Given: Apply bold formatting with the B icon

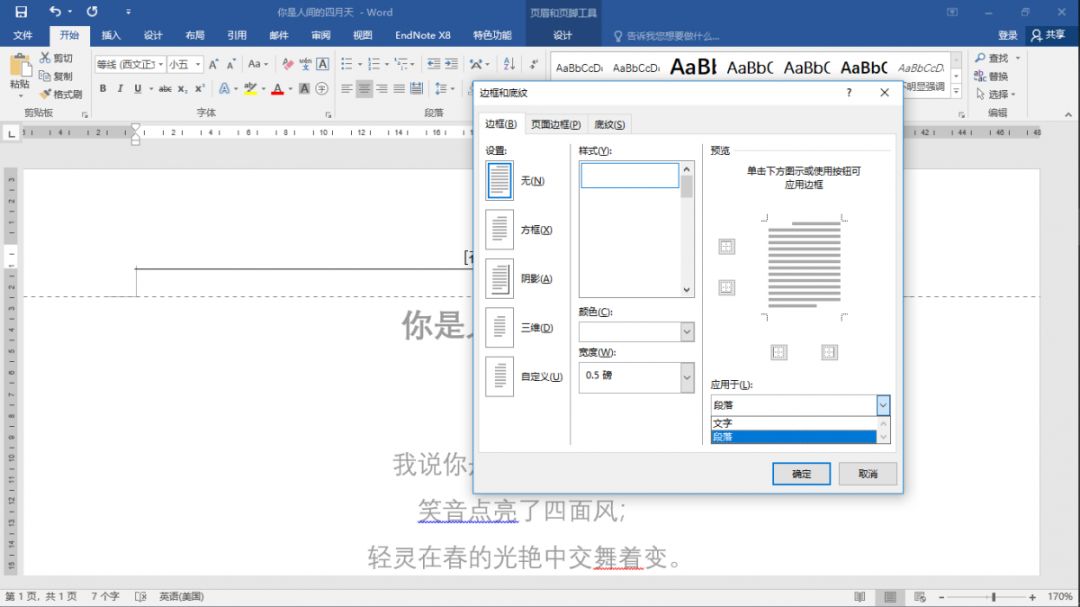Looking at the screenshot, I should point(103,88).
